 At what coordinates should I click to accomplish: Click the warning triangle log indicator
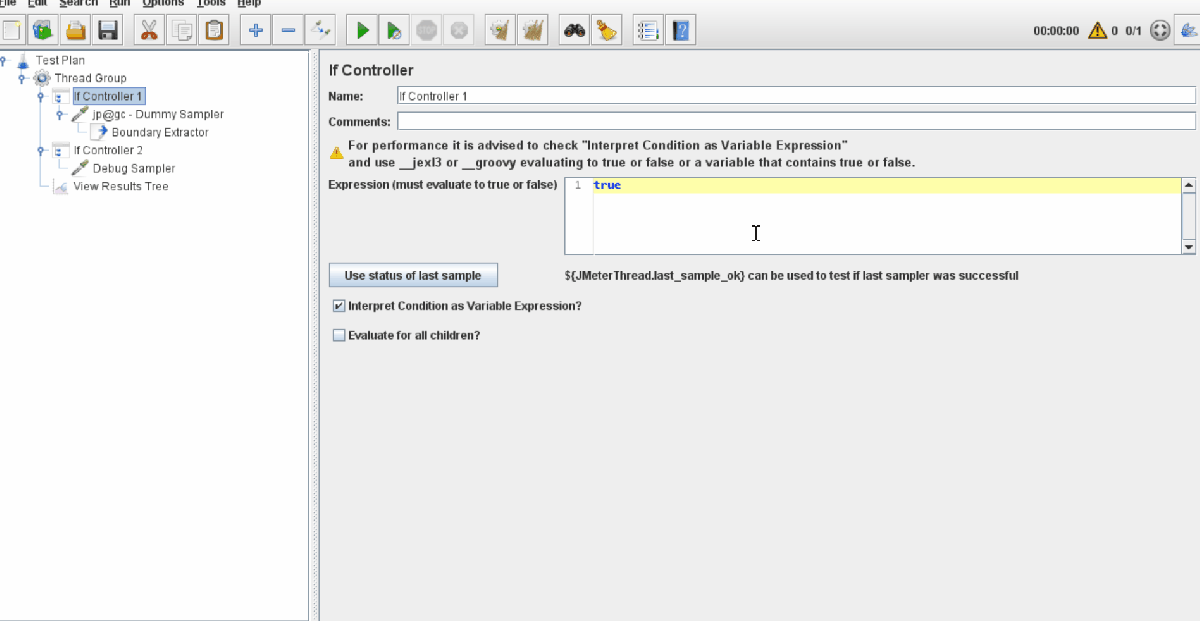tap(1097, 30)
